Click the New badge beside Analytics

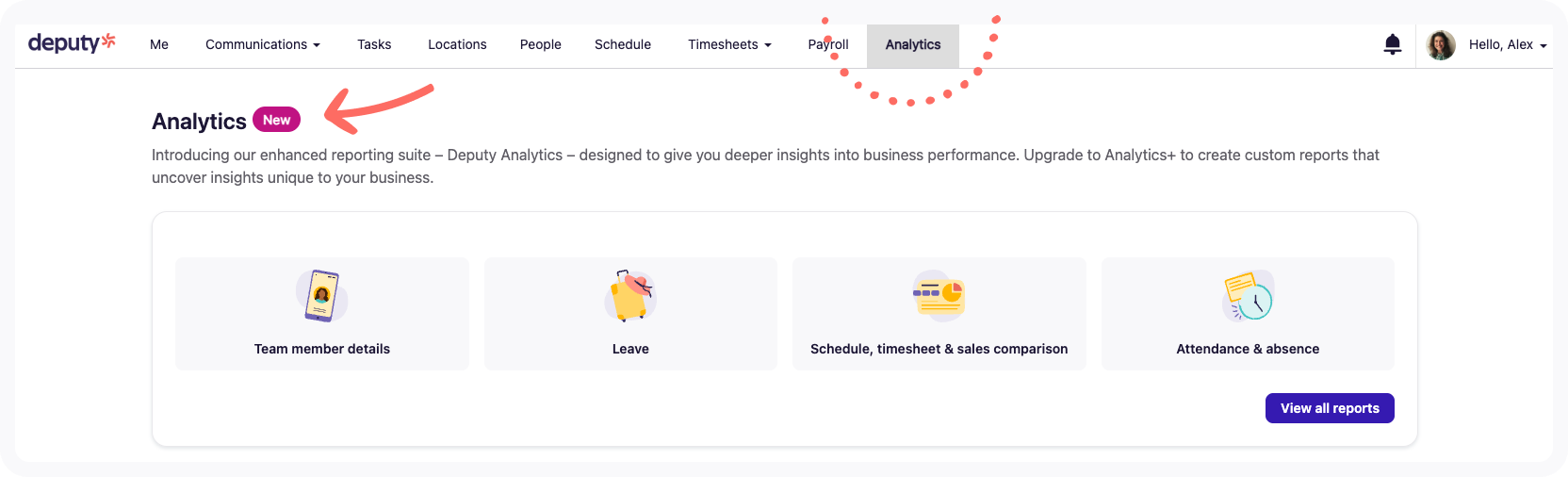(x=276, y=120)
